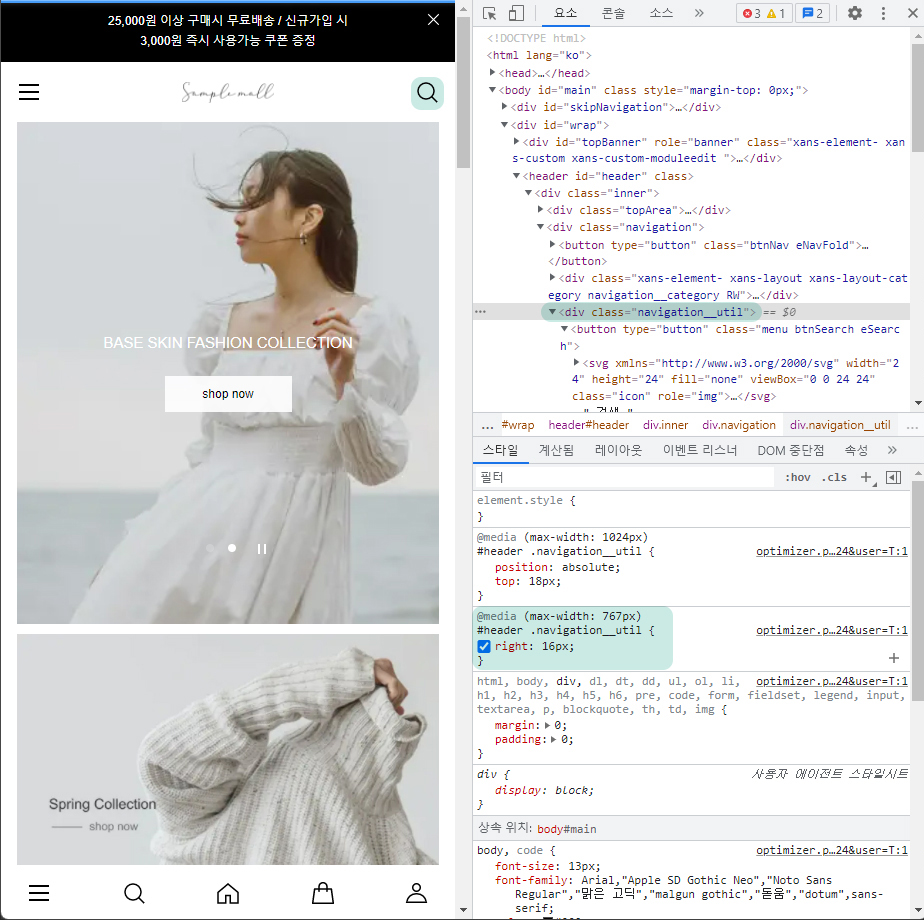Switch to the 속성 properties tab
The width and height of the screenshot is (924, 920).
[856, 450]
